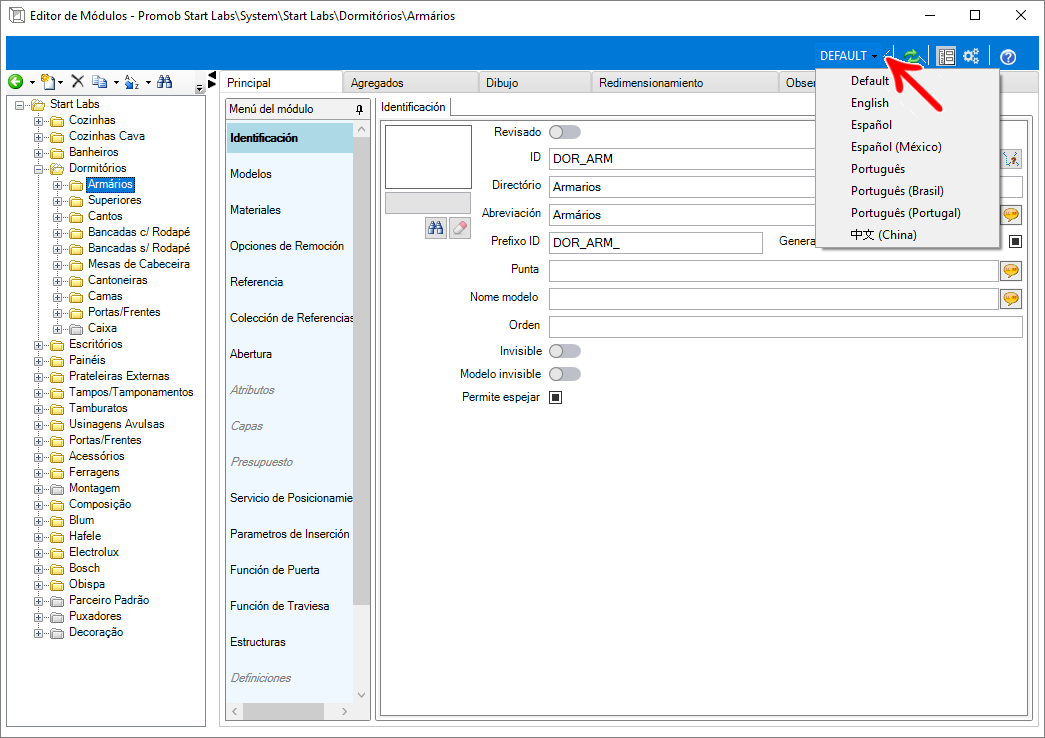The height and width of the screenshot is (738, 1045).
Task: Open the back arrow dropdown
Action: [x=31, y=83]
